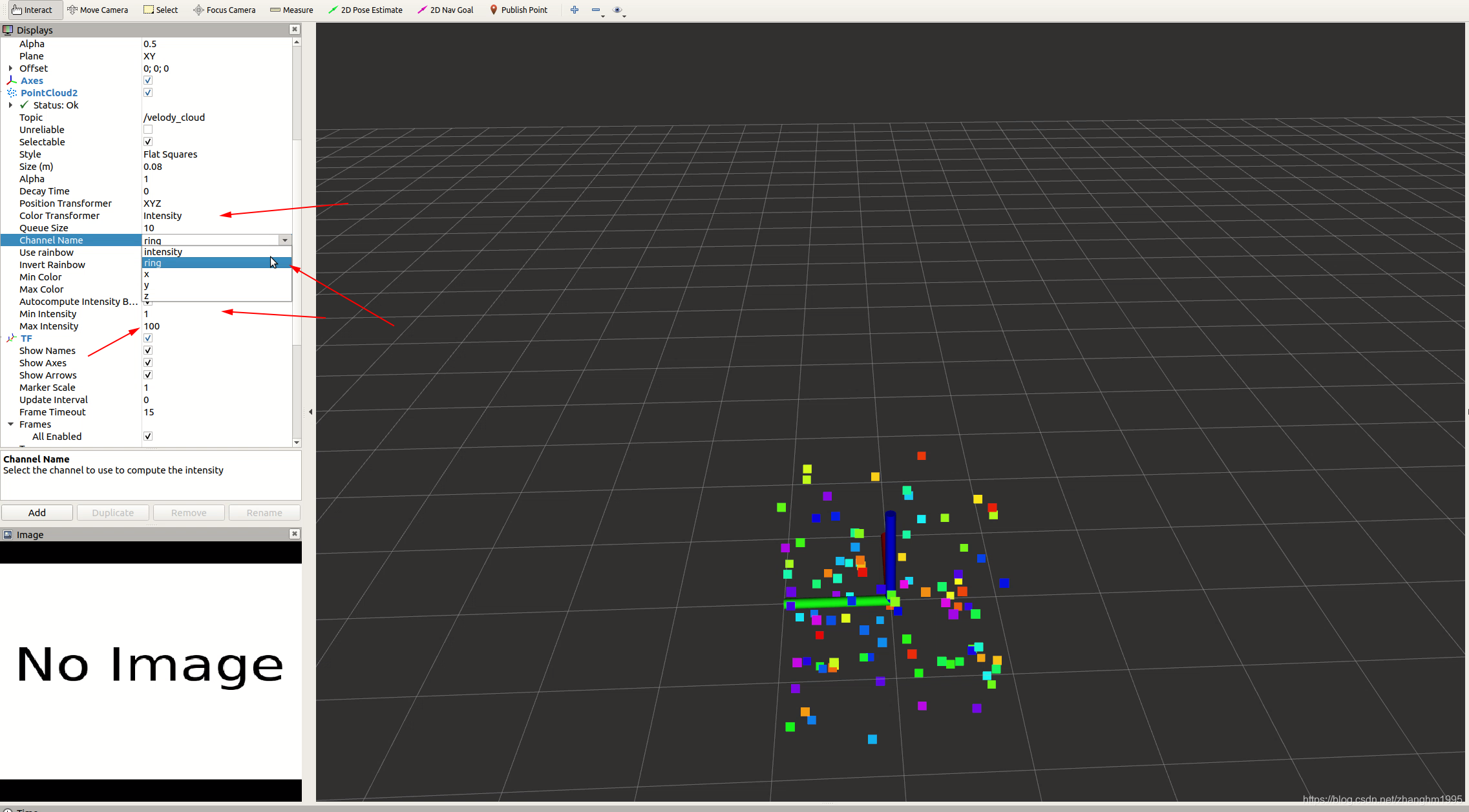1469x812 pixels.
Task: Adjust Min Intensity value field
Action: tap(215, 313)
